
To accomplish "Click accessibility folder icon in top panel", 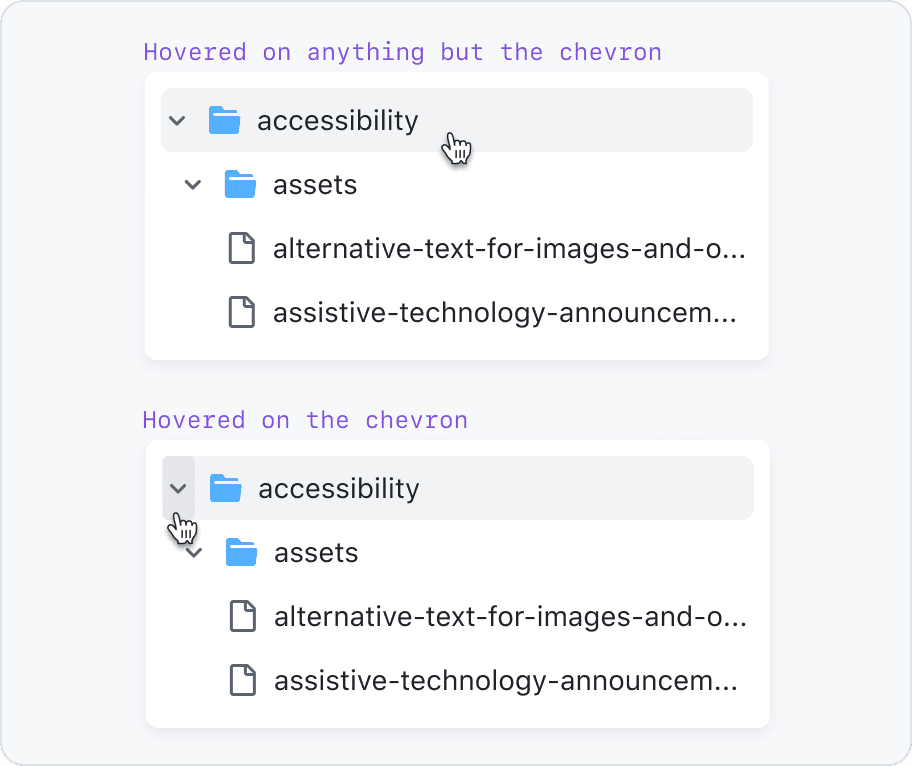I will [225, 120].
